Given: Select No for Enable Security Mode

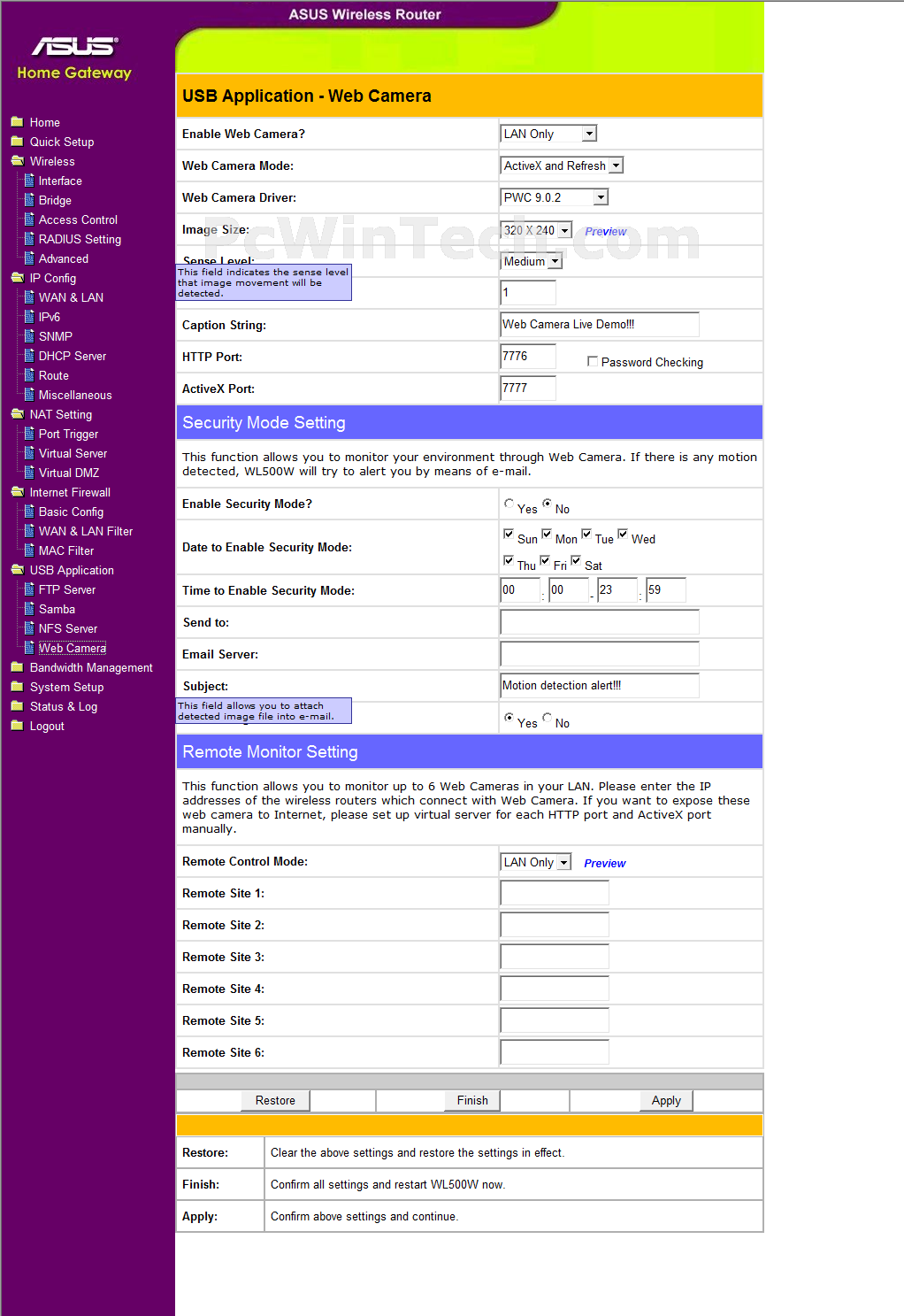Looking at the screenshot, I should 547,504.
